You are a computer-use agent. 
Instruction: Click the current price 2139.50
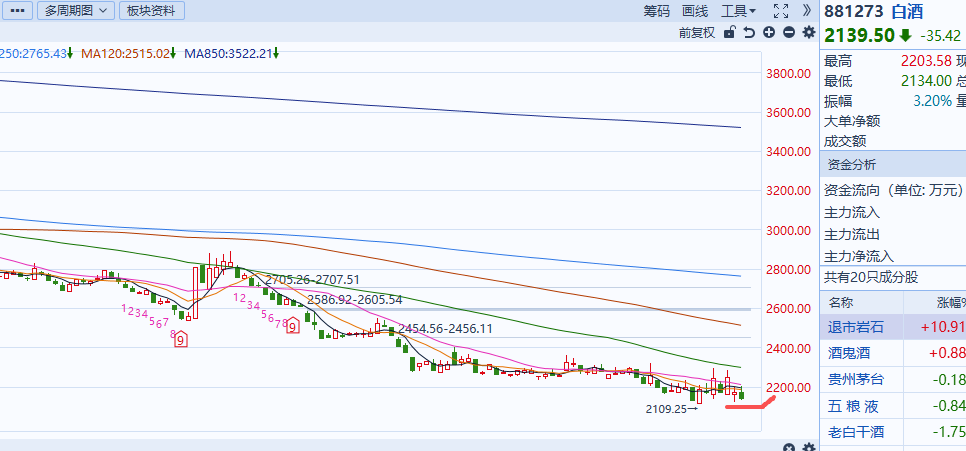tap(859, 35)
